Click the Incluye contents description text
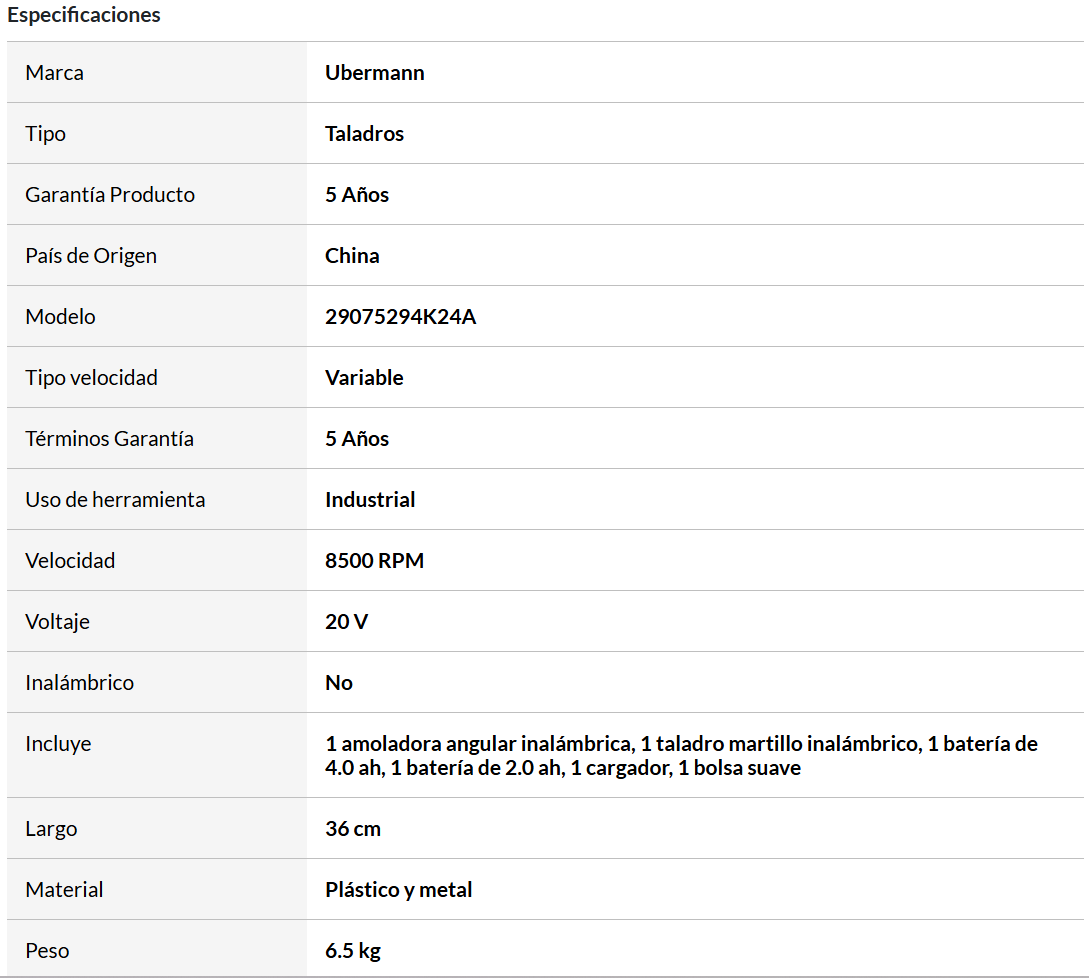 point(681,756)
